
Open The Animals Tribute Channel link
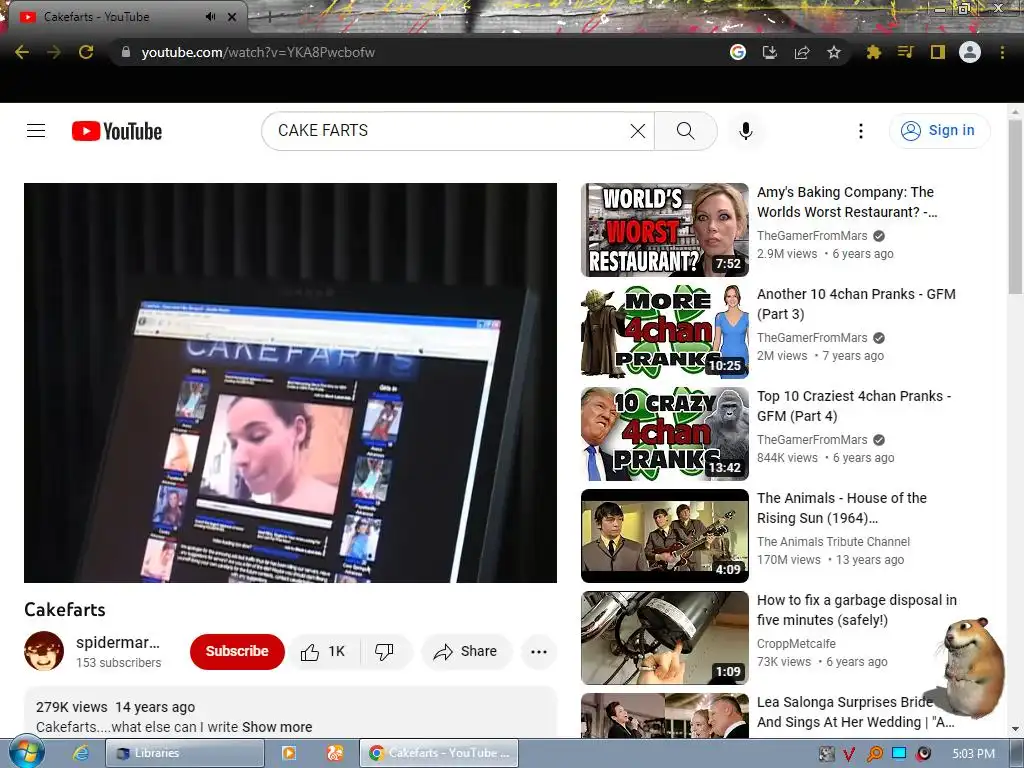(833, 541)
